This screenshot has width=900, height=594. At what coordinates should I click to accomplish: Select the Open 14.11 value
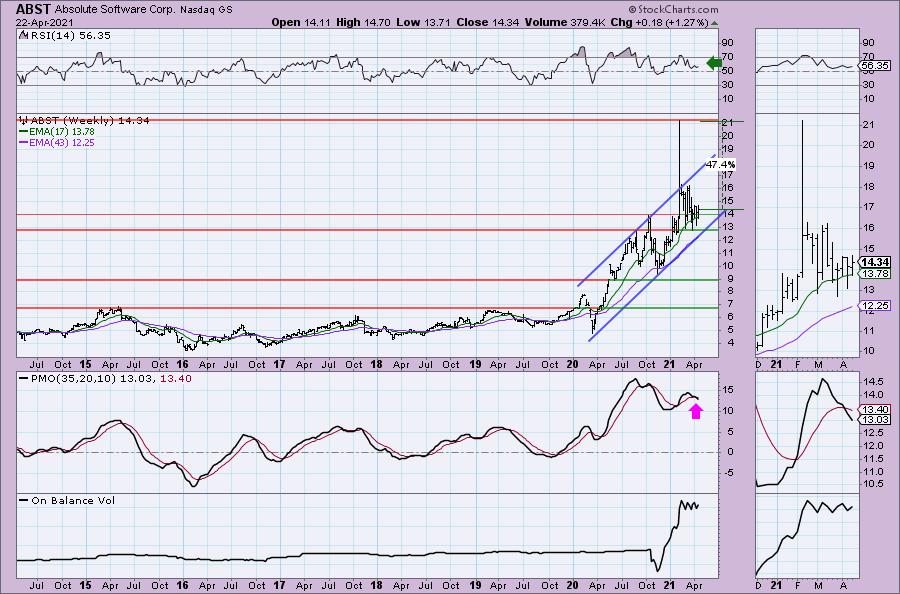[300, 22]
